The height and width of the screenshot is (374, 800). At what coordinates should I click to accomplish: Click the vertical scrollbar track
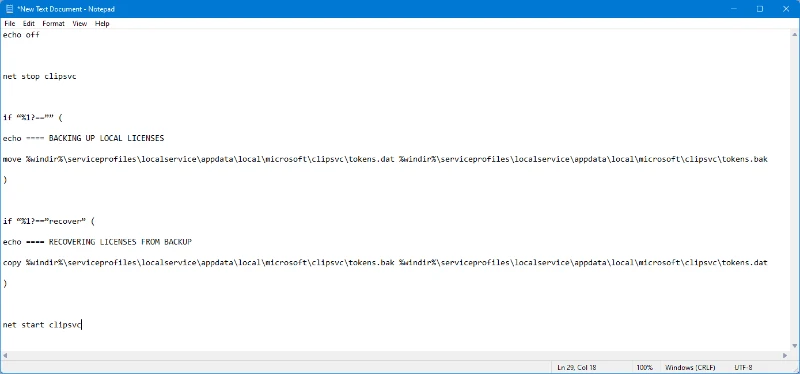click(794, 190)
